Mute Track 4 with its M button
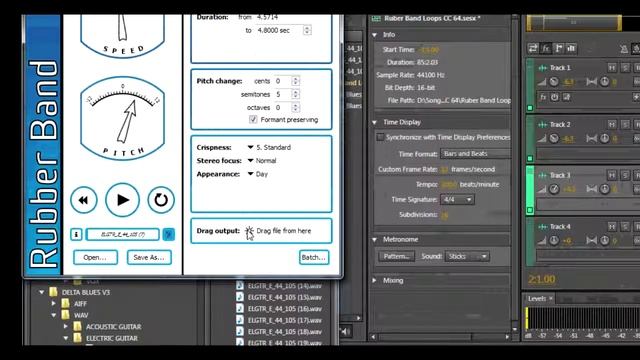The height and width of the screenshot is (360, 640). pyautogui.click(x=611, y=227)
